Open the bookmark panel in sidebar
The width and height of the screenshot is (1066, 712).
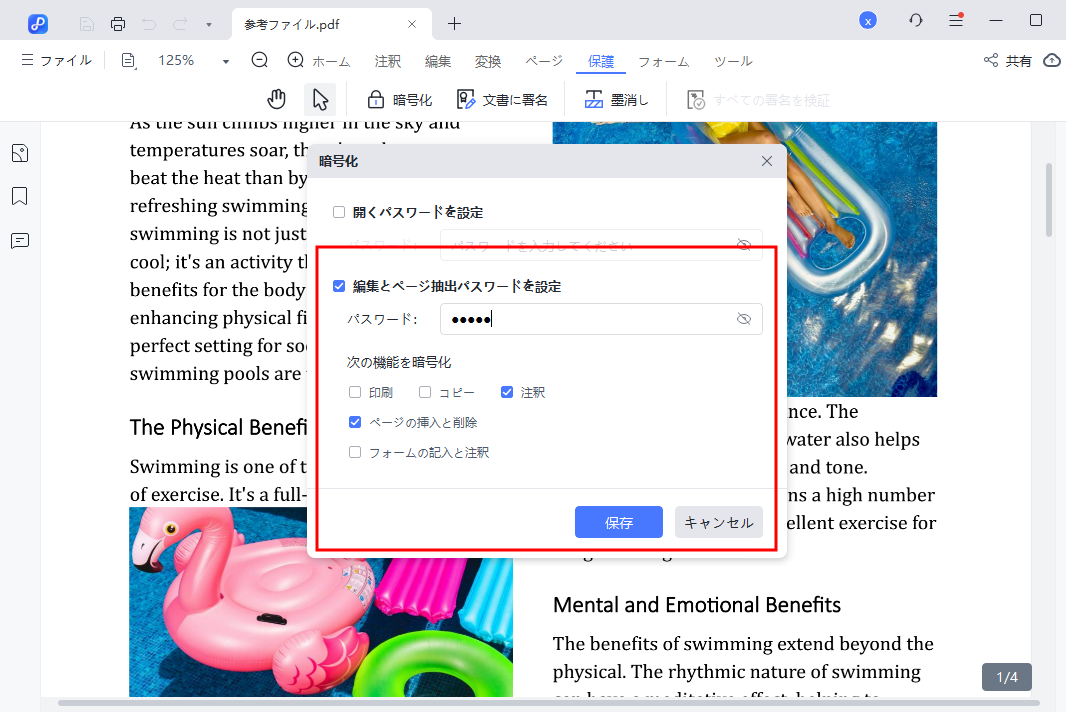pyautogui.click(x=20, y=196)
